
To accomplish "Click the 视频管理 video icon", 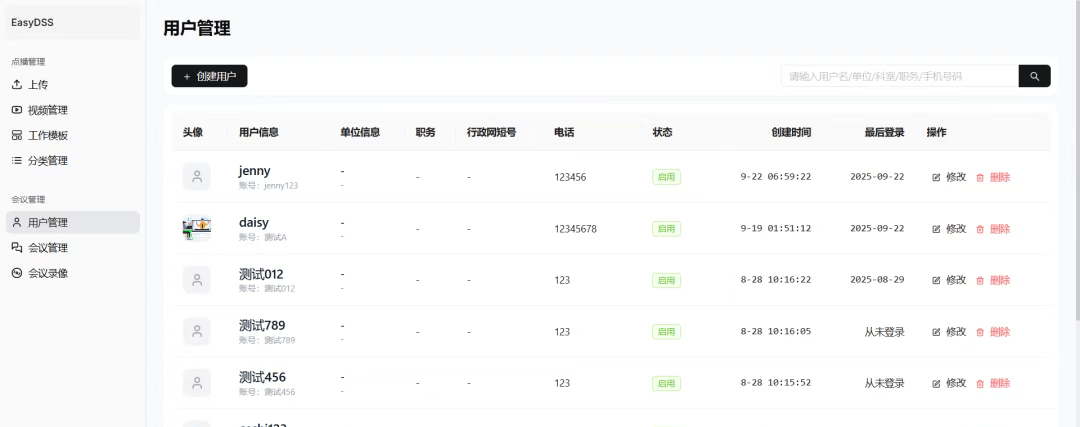I will click(16, 110).
